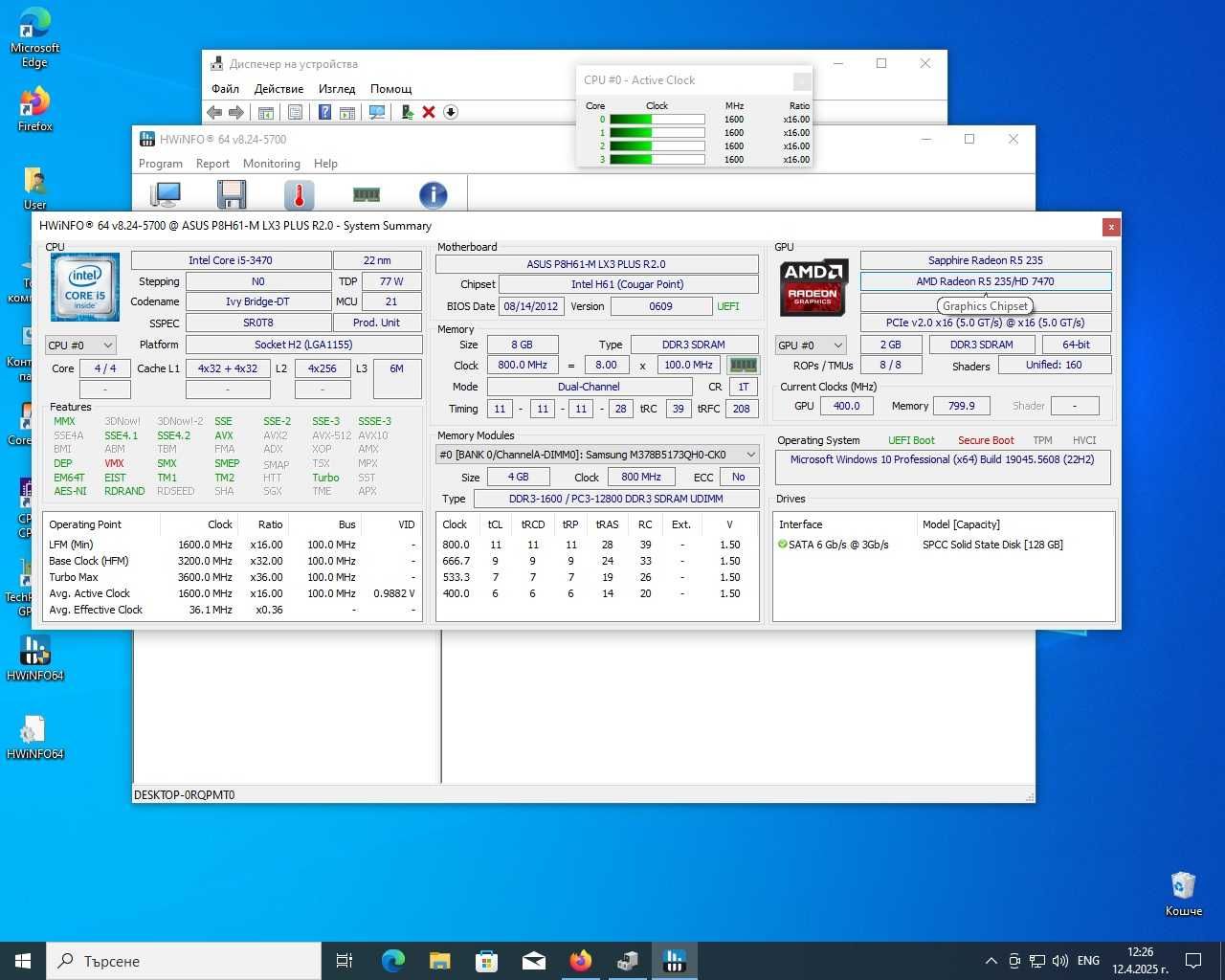Toggle action pane icon in Device Manager toolbar
Viewport: 1225px width, 980px height.
coord(346,112)
